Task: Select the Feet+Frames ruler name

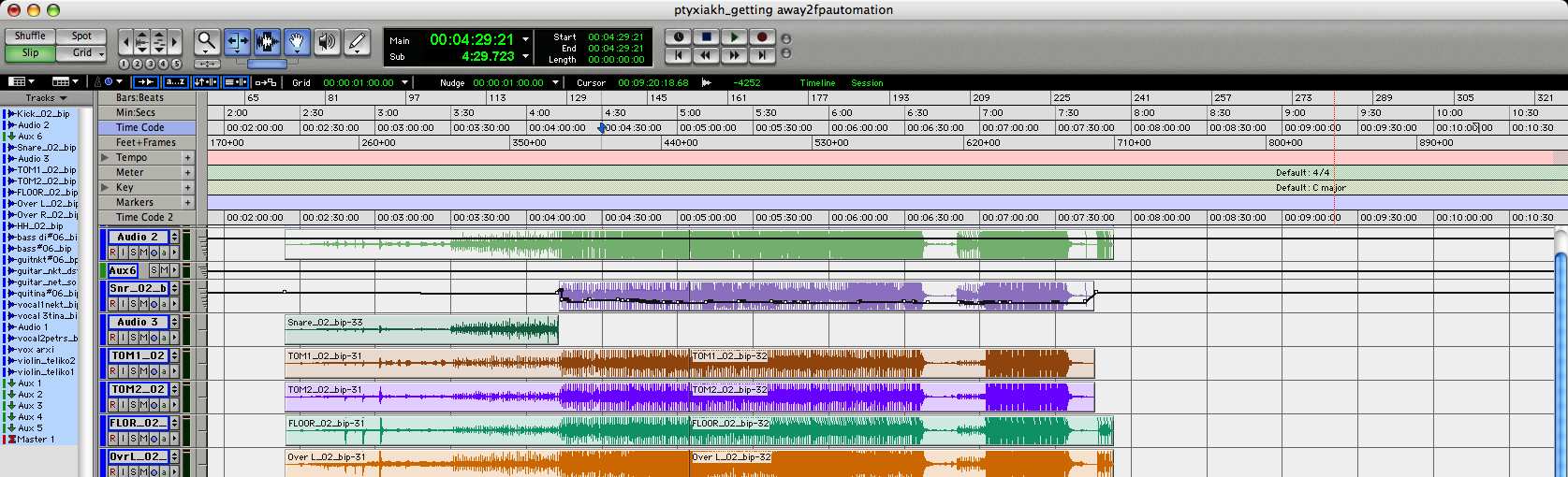Action: pos(145,142)
